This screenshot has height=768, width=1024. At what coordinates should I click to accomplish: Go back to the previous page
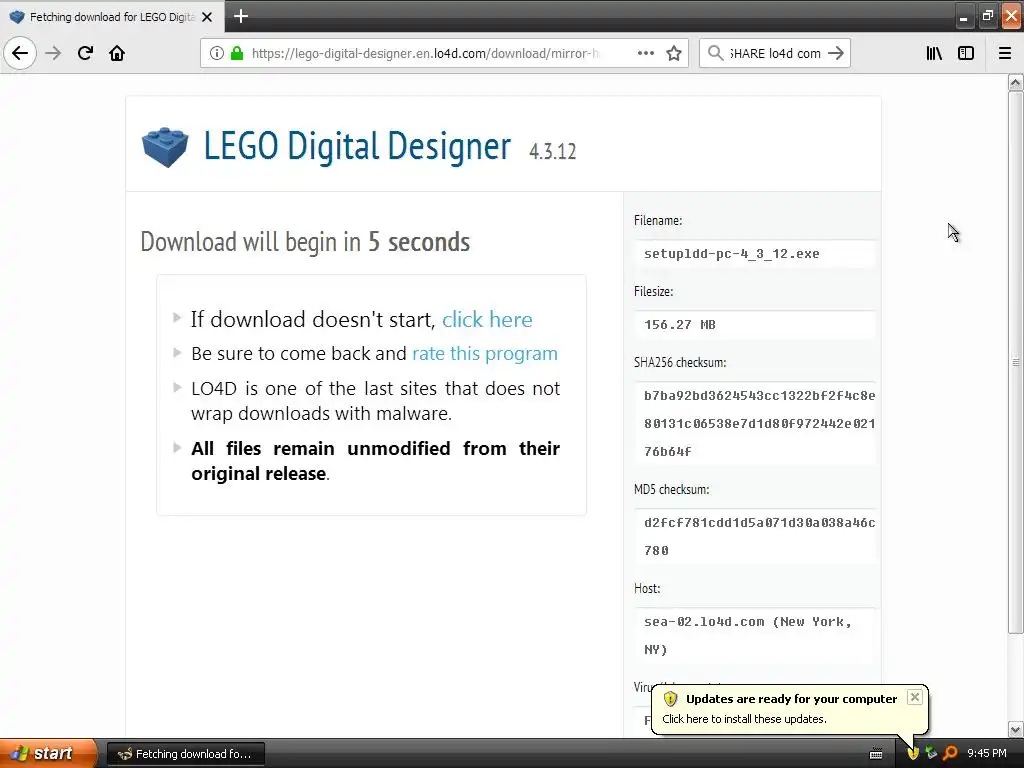pos(20,53)
